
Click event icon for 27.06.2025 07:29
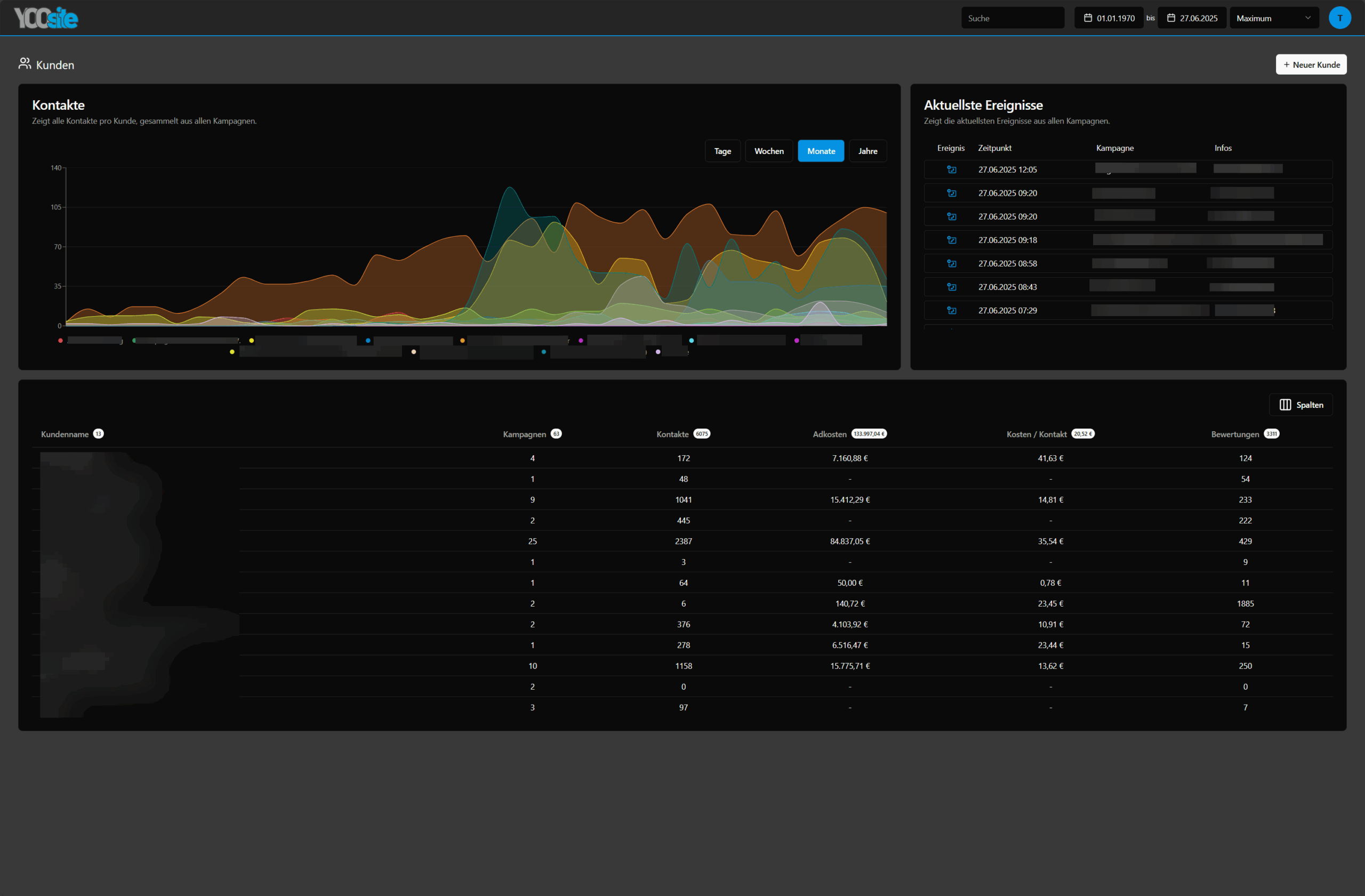pos(951,311)
